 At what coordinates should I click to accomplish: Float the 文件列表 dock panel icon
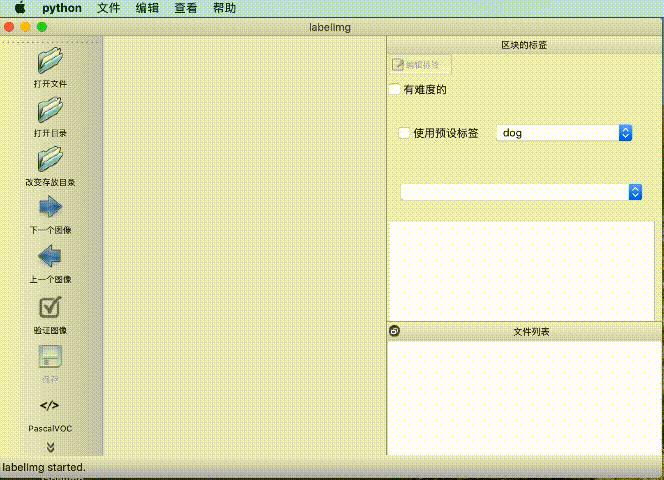point(394,331)
